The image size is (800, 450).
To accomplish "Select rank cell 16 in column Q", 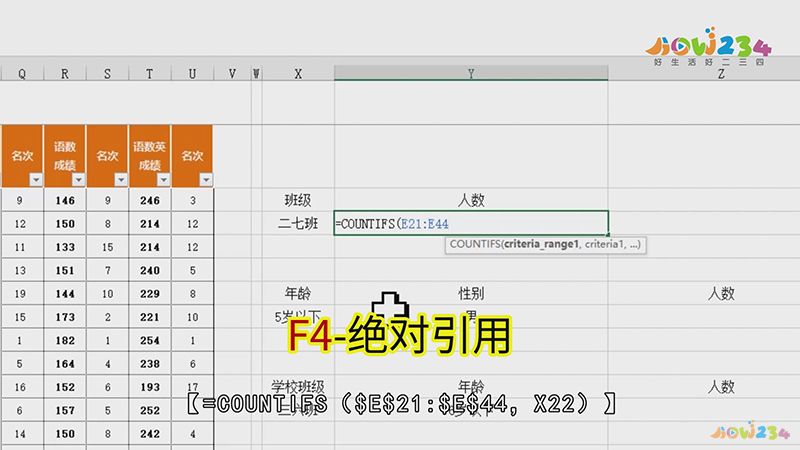I will click(20, 387).
